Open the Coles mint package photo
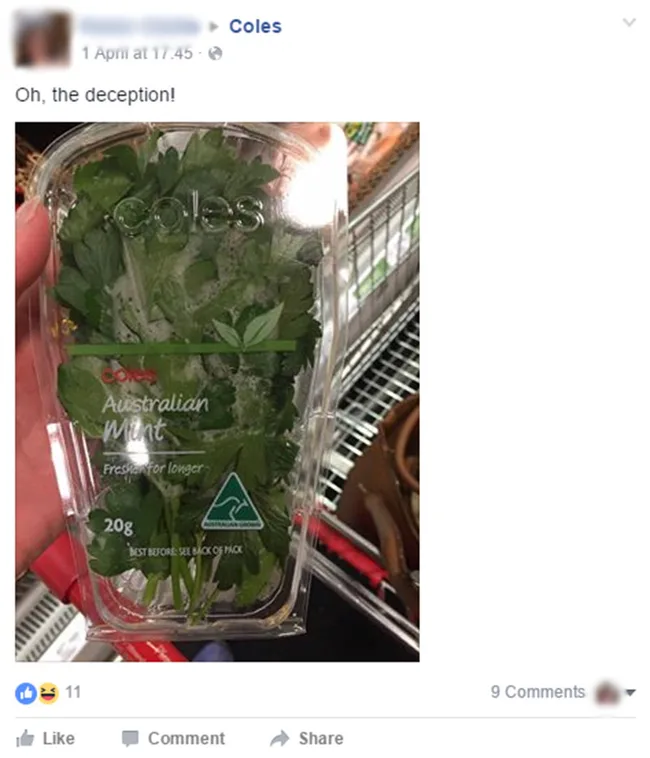This screenshot has width=650, height=758. coord(217,392)
